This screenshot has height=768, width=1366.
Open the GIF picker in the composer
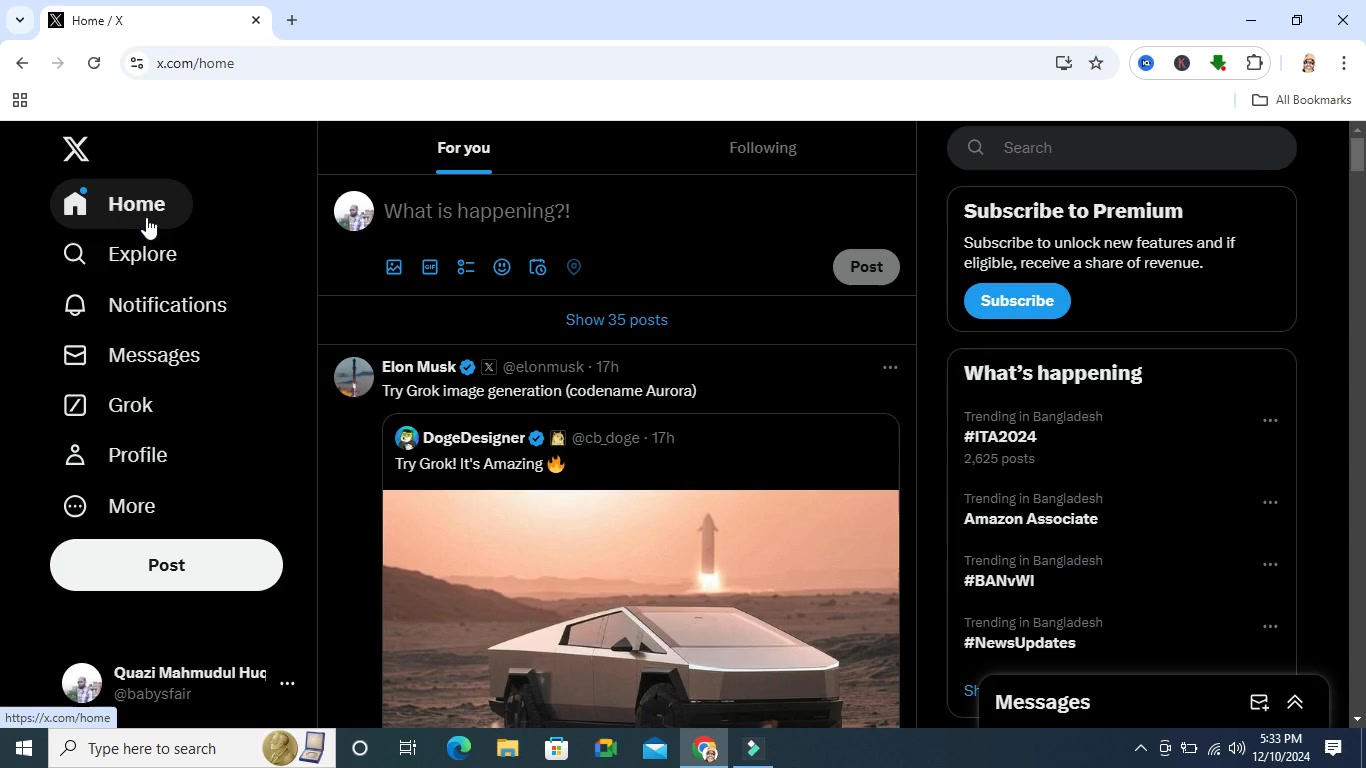pyautogui.click(x=430, y=267)
